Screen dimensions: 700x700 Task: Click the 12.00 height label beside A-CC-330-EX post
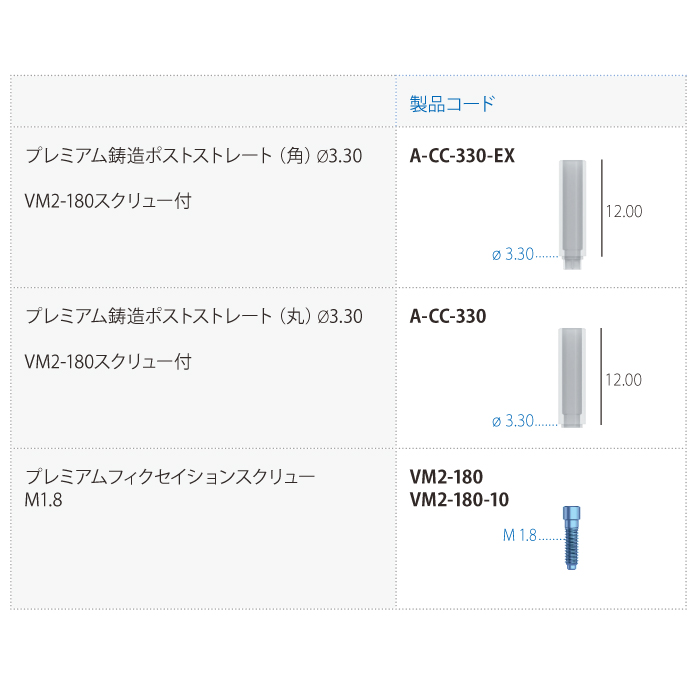623,212
